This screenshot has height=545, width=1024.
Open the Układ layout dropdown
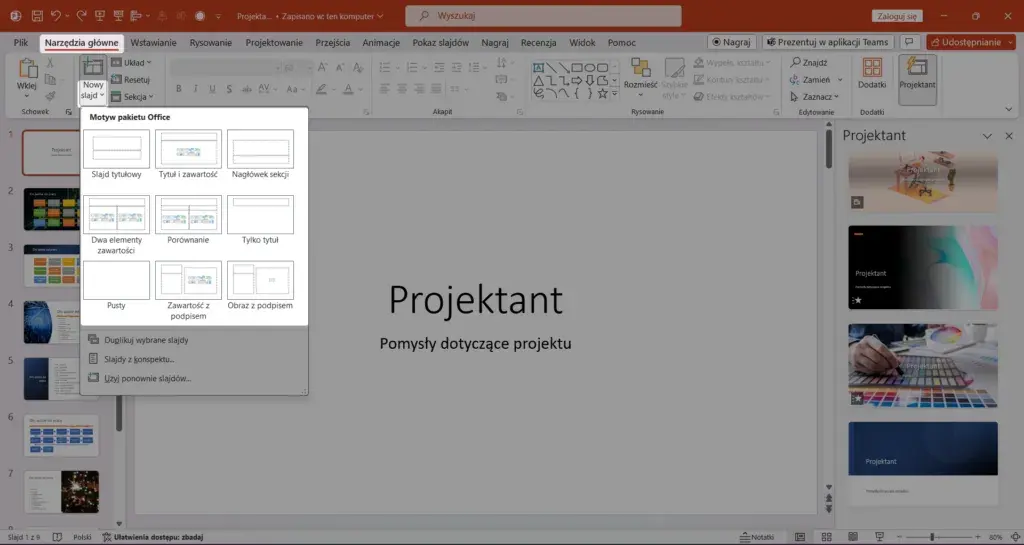(x=131, y=63)
